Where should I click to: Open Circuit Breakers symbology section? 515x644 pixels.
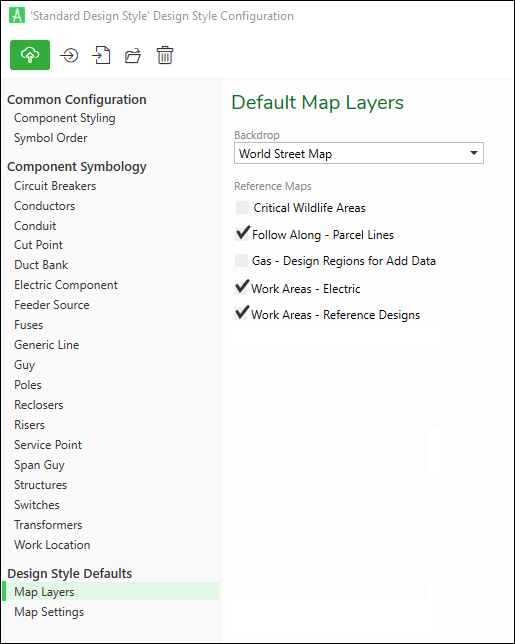[55, 186]
